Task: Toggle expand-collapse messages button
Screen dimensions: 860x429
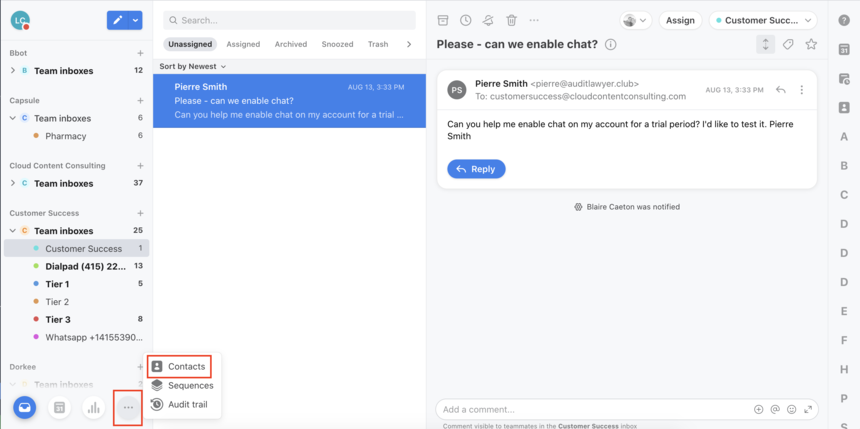Action: [x=766, y=44]
